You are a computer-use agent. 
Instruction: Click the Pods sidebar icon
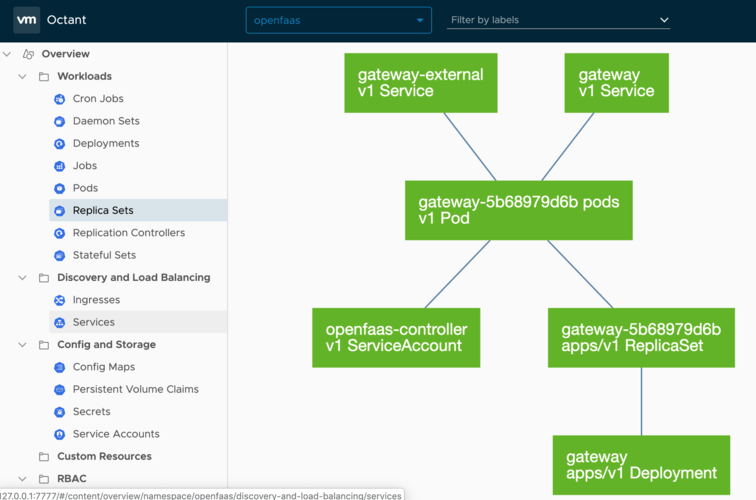click(59, 188)
